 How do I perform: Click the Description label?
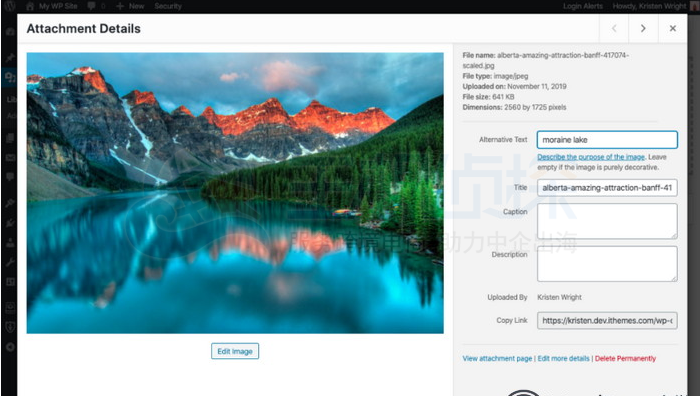509,254
